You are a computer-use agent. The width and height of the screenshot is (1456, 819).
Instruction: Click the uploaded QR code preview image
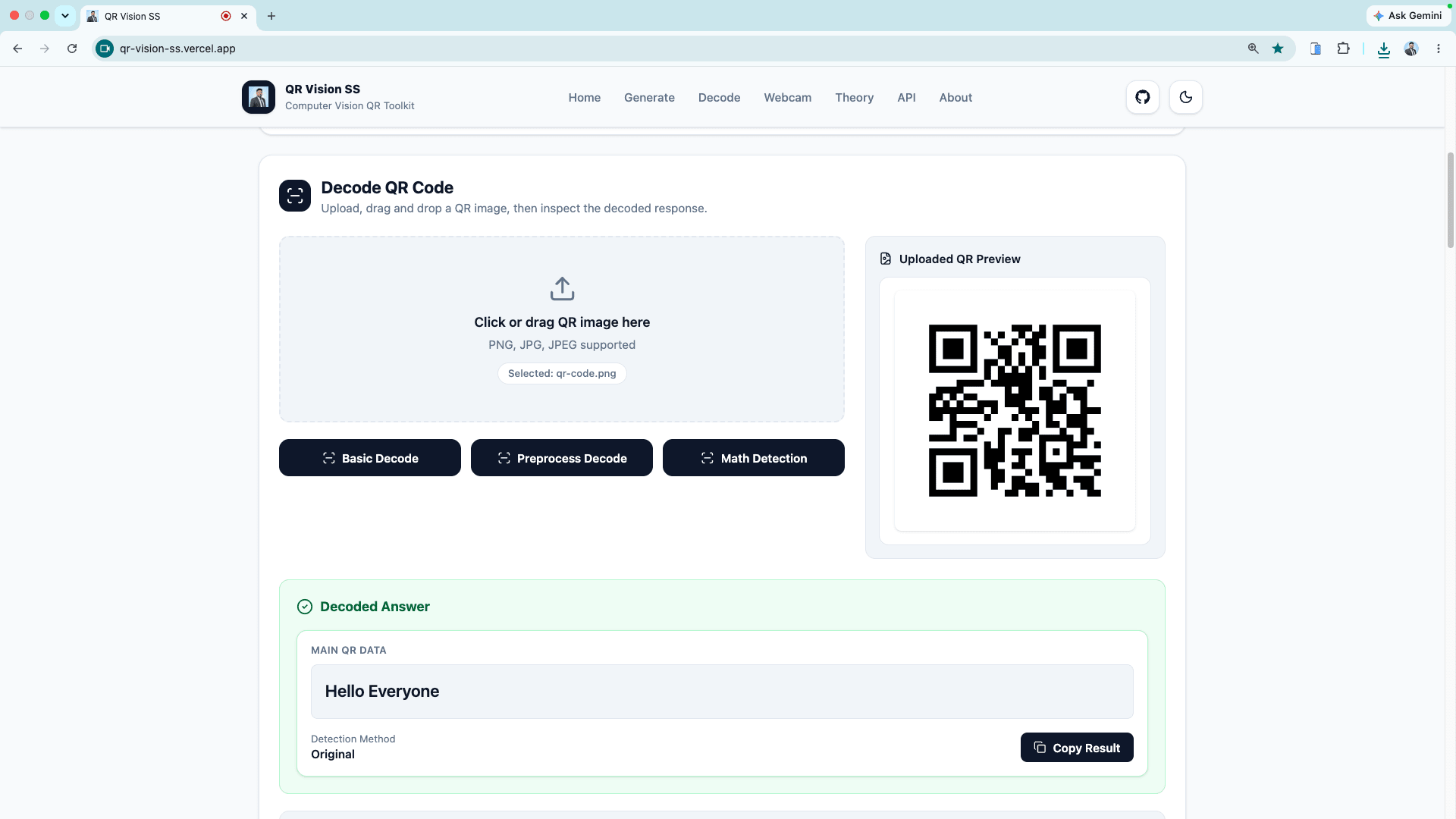pyautogui.click(x=1015, y=410)
